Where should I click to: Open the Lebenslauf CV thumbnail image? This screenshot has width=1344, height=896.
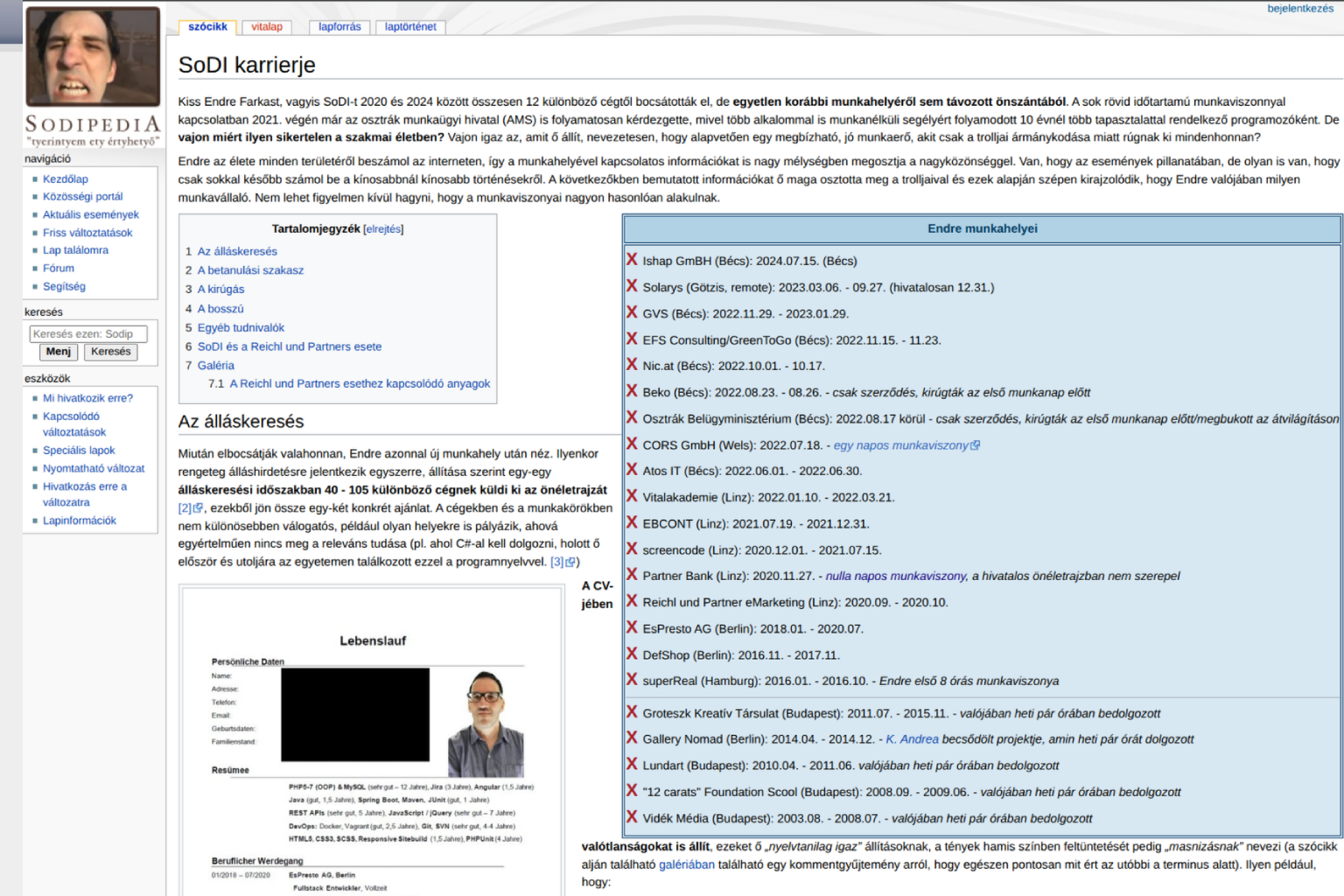coord(372,742)
